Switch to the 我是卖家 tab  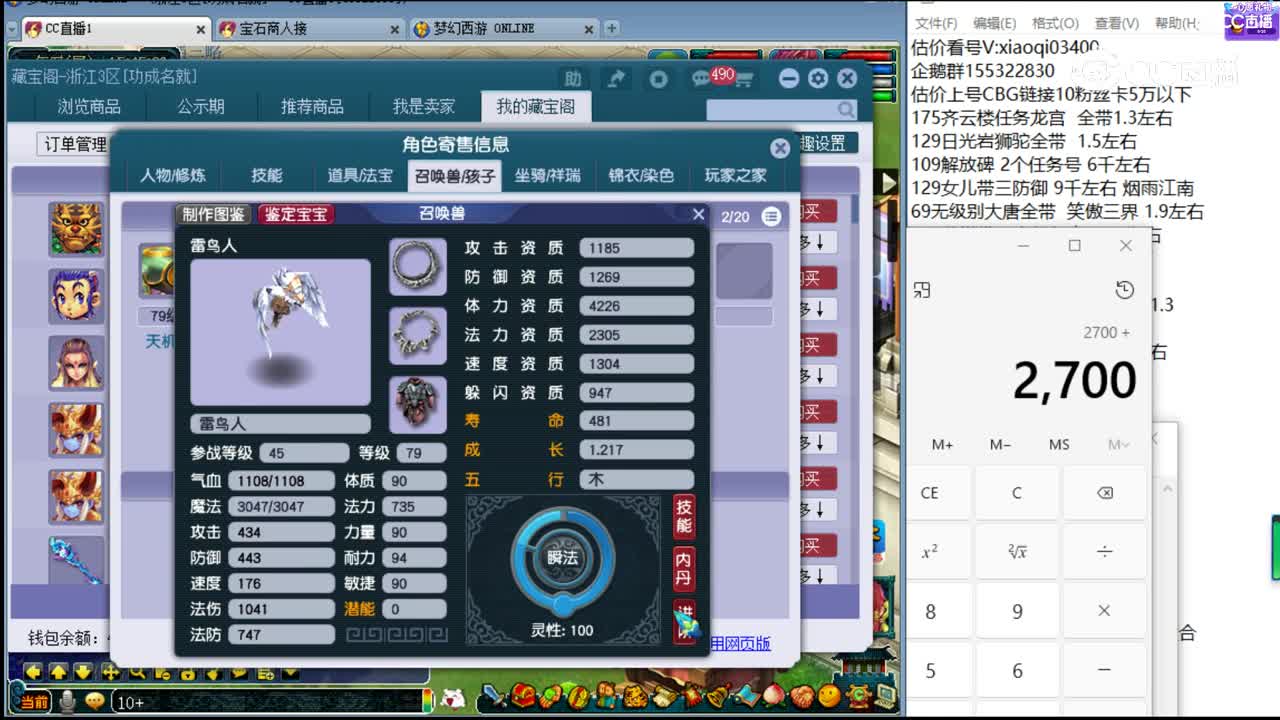click(424, 106)
